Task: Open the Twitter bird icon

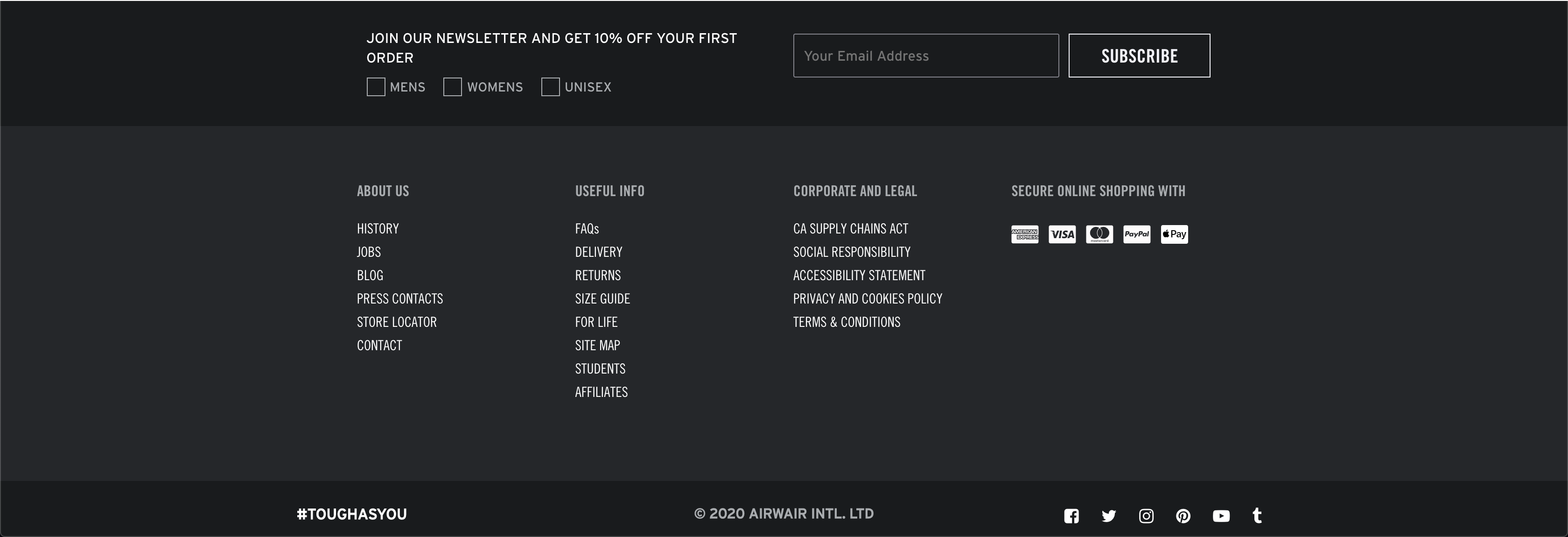Action: (x=1108, y=516)
